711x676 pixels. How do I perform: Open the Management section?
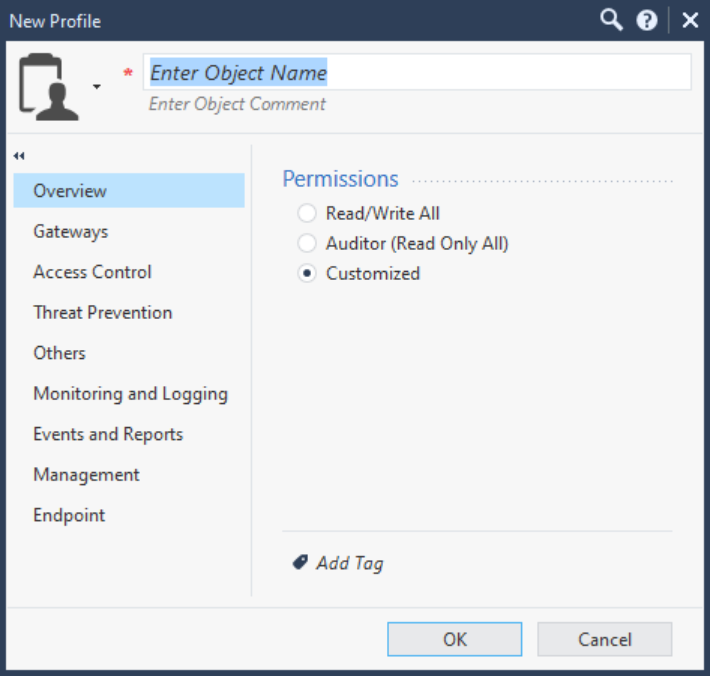point(86,475)
